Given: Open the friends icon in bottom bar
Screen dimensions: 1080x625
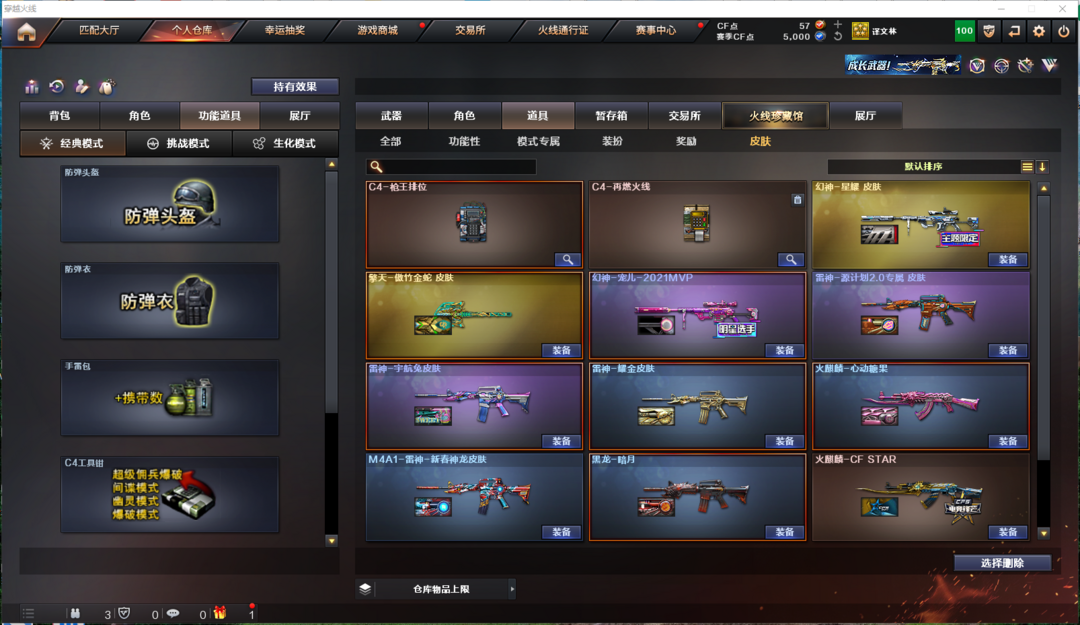Looking at the screenshot, I should [x=75, y=613].
